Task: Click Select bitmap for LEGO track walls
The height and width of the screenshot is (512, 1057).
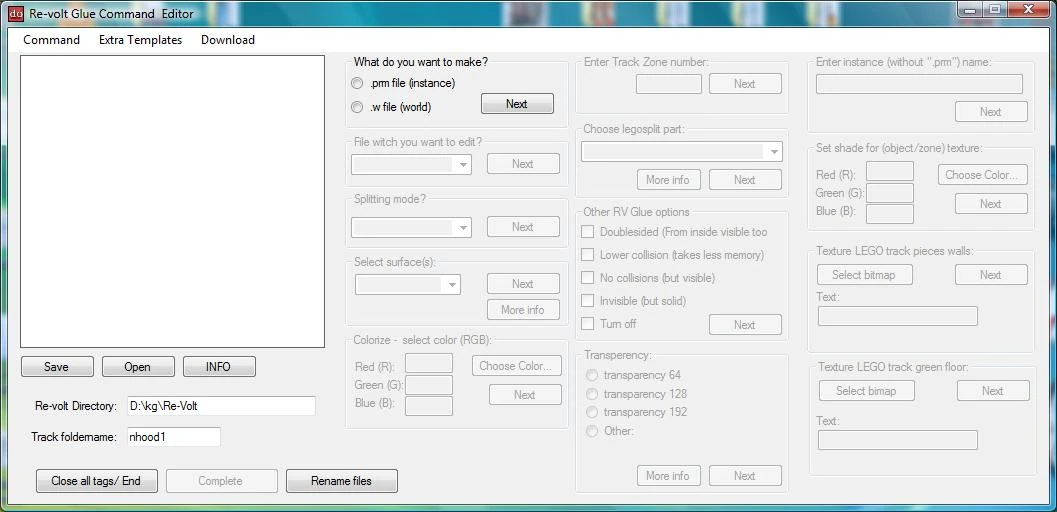Action: point(866,275)
